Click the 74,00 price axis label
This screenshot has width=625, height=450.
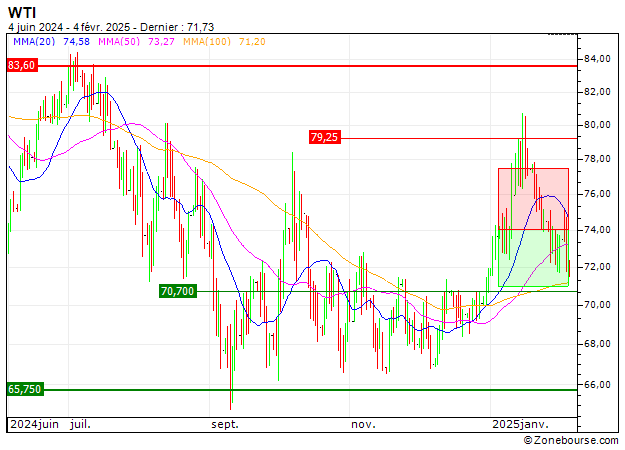pos(597,230)
